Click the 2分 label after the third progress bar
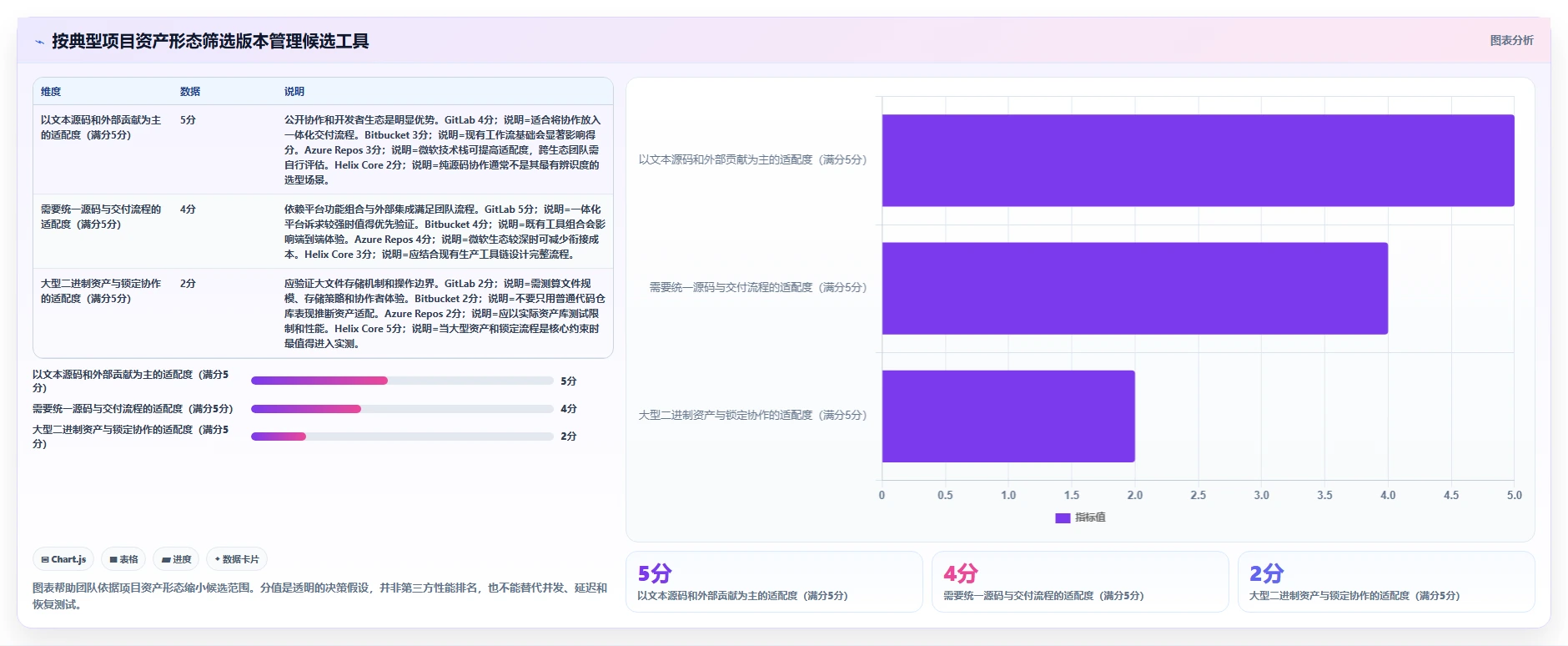Viewport: 1568px width, 646px height. pos(569,437)
